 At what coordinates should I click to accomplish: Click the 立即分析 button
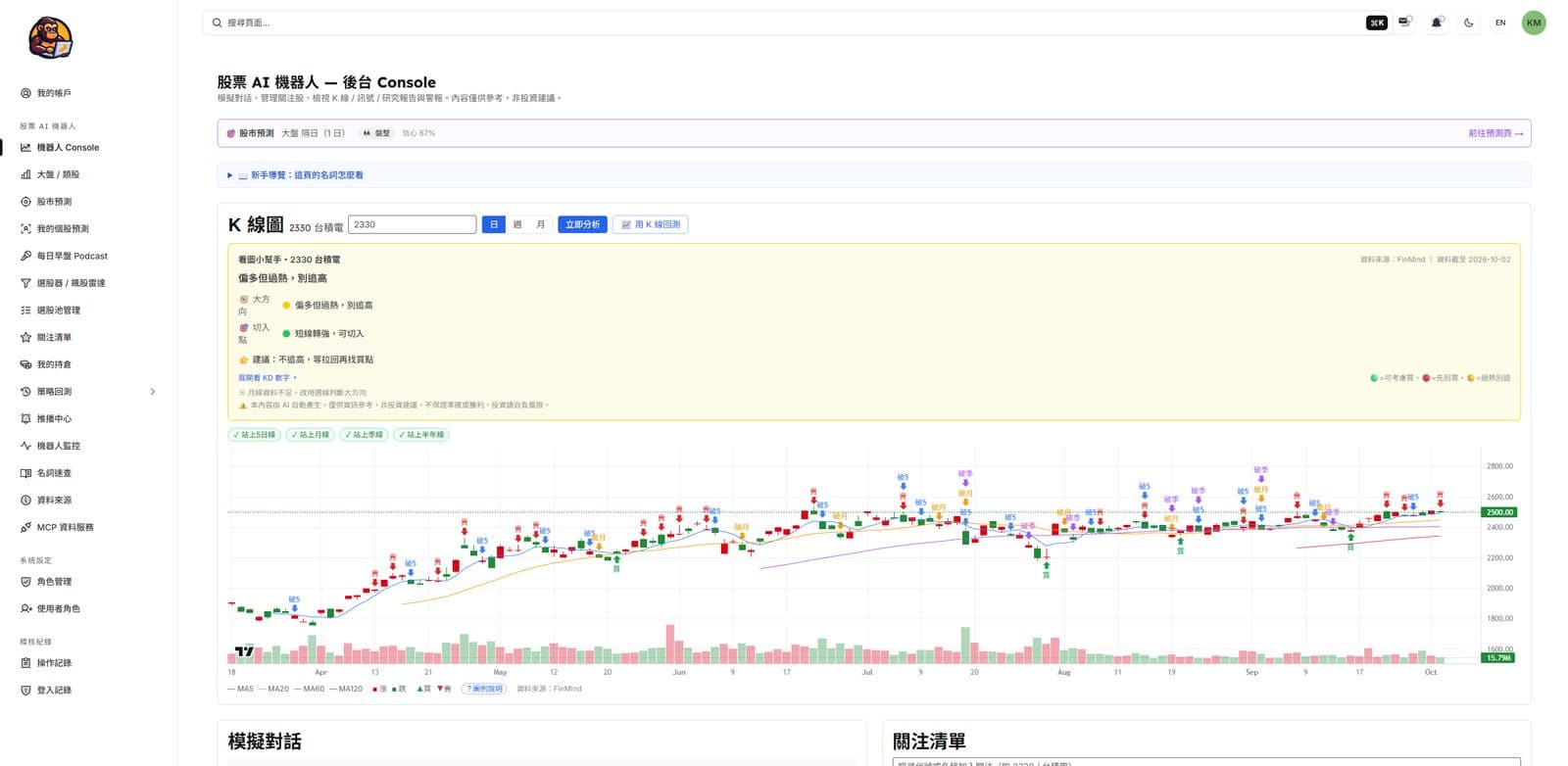[x=582, y=224]
